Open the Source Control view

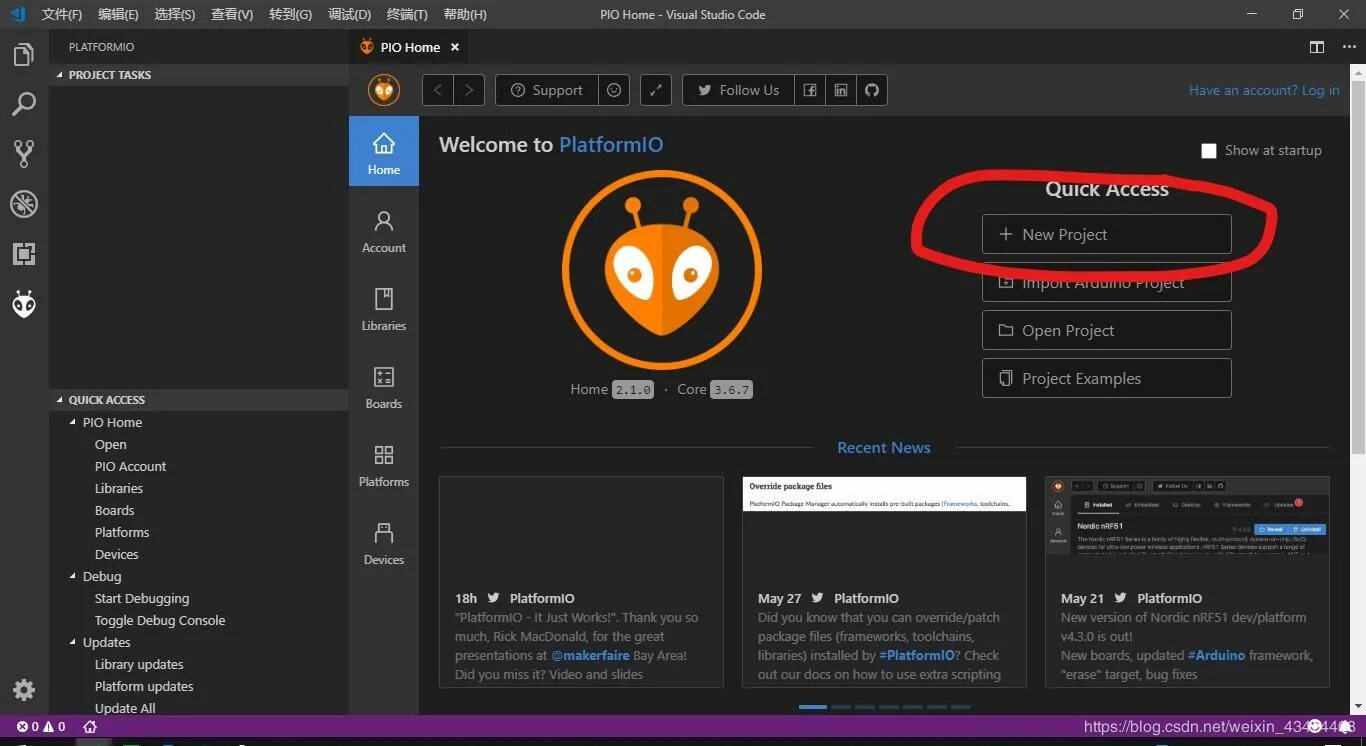pyautogui.click(x=24, y=153)
